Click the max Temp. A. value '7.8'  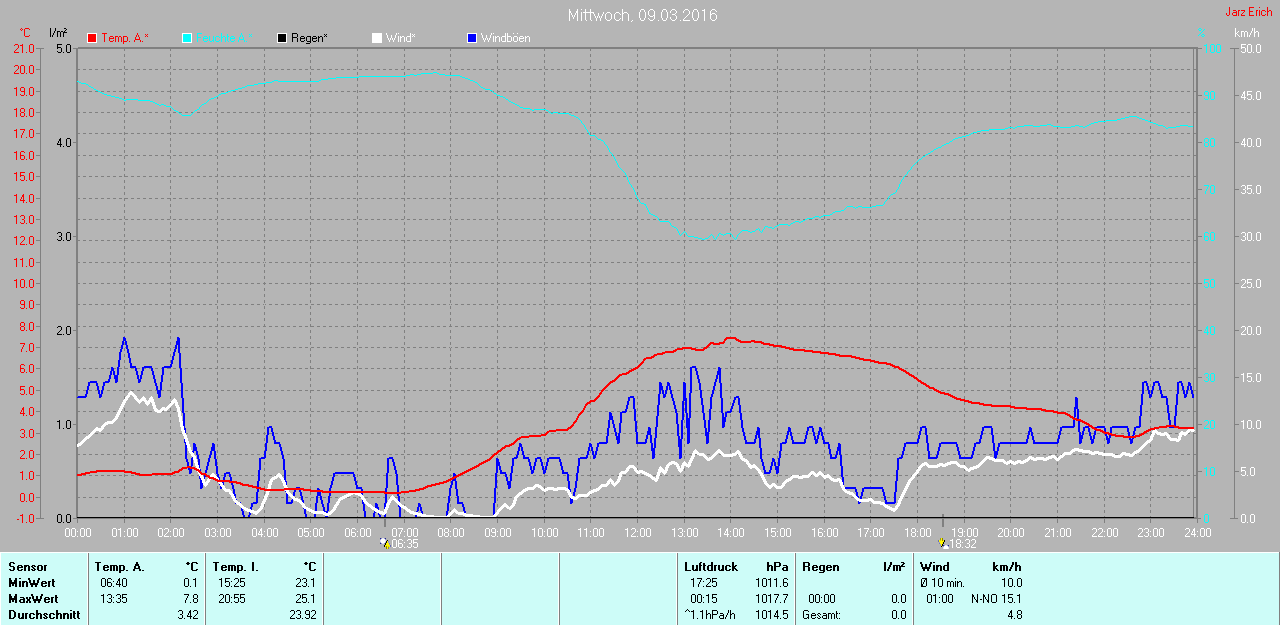(190, 599)
